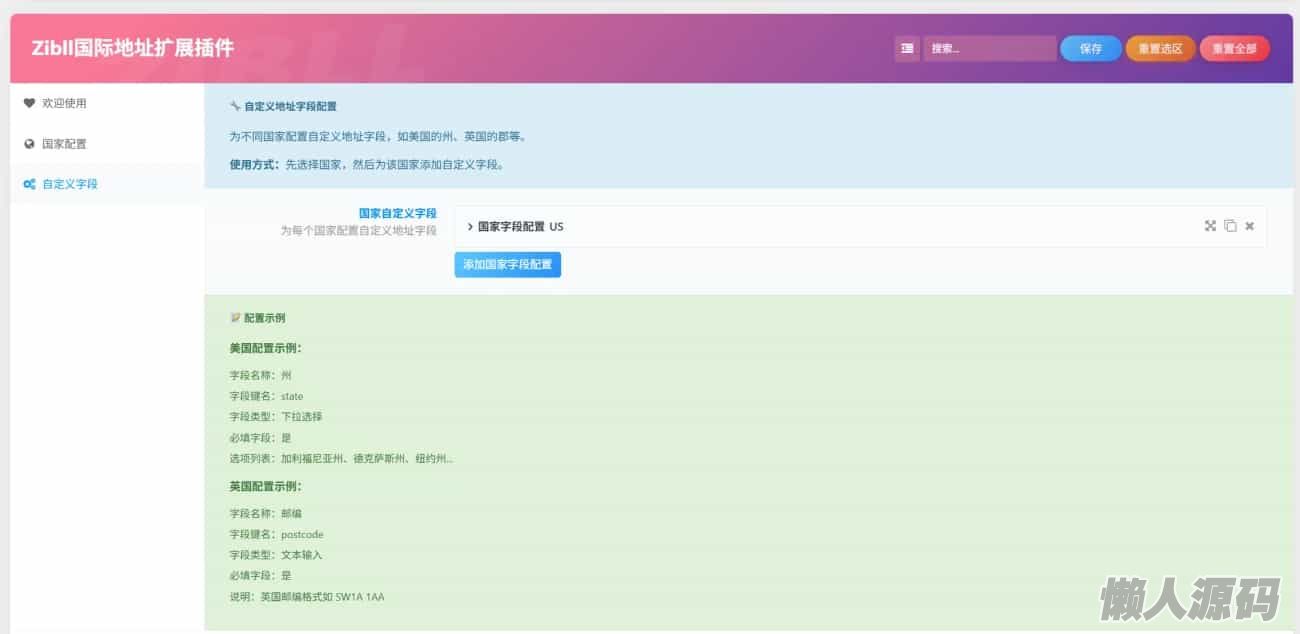Switch to the 国家配置 section
The height and width of the screenshot is (634, 1300).
click(x=64, y=144)
